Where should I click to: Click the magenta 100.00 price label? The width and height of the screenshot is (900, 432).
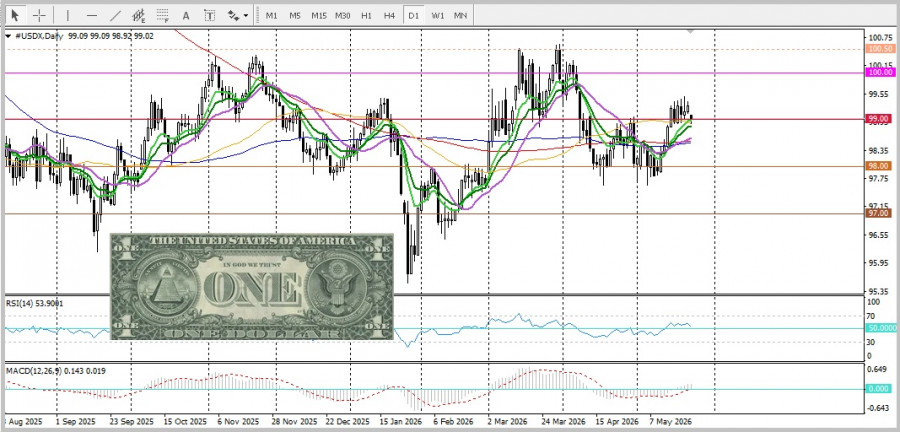pos(880,72)
